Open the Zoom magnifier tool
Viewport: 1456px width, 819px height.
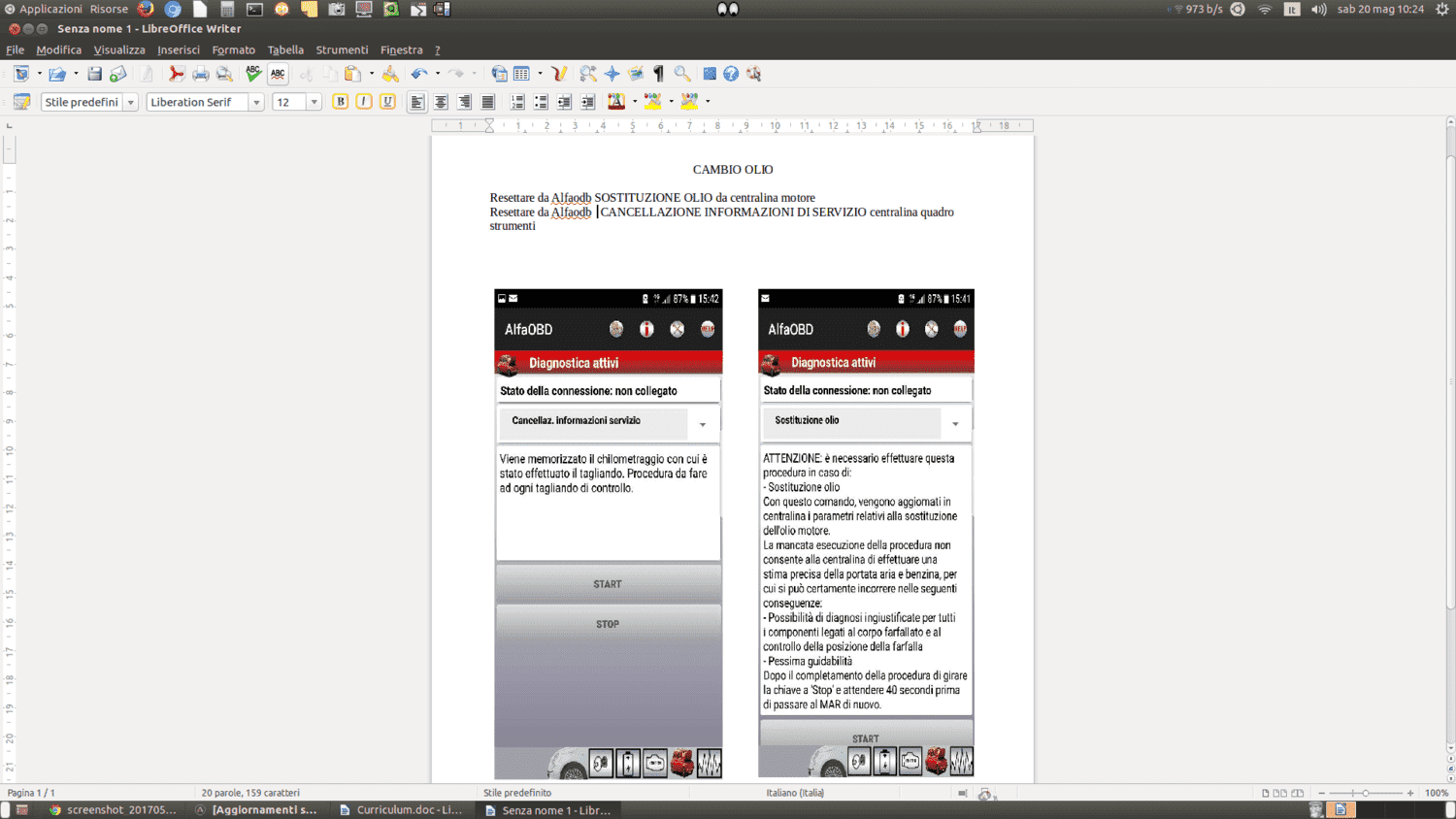[682, 74]
